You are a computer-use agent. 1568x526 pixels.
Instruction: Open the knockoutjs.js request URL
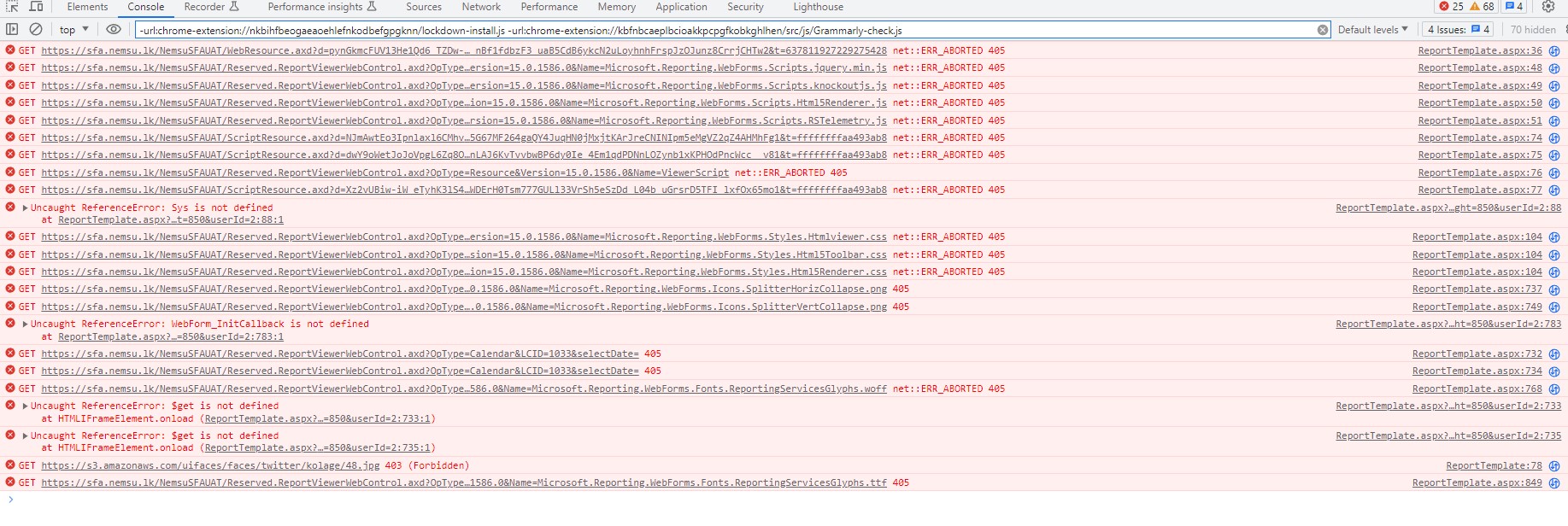click(464, 85)
